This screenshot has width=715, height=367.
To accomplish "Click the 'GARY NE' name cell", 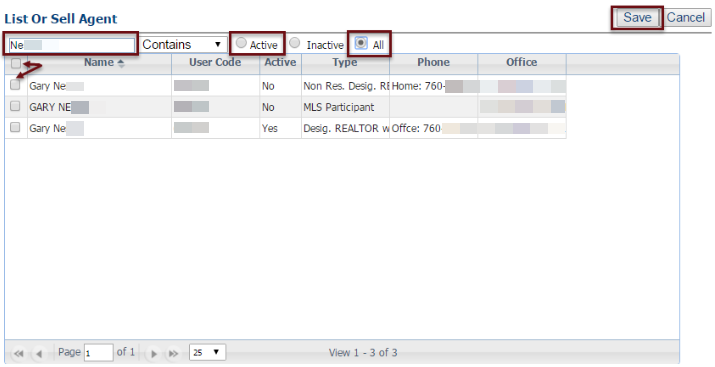I will [x=99, y=107].
